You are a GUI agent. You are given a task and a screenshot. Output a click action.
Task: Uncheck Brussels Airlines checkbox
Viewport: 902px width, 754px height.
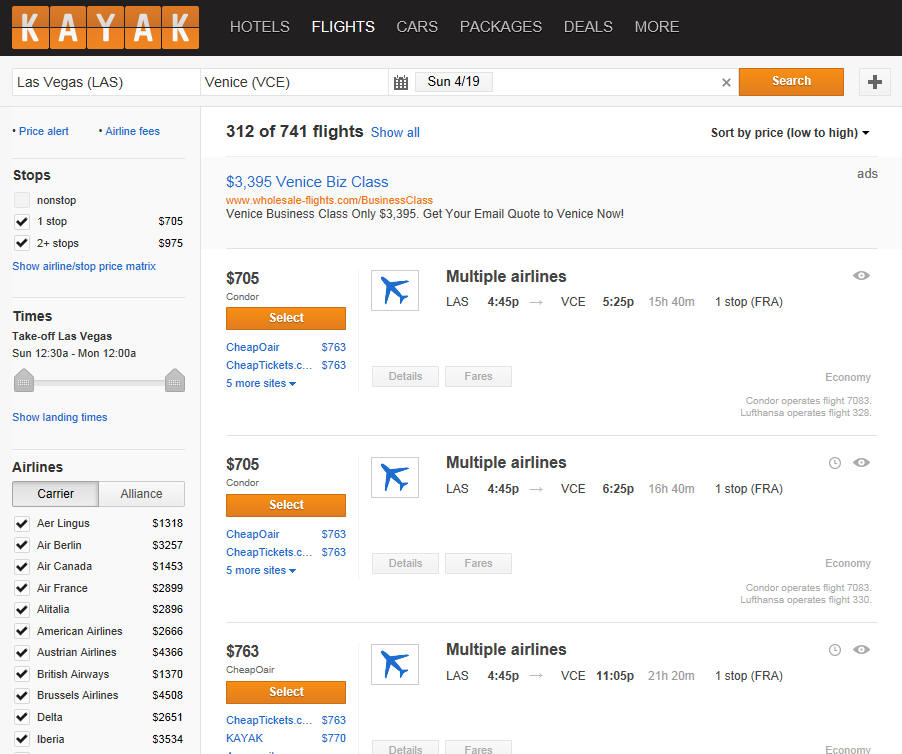[22, 695]
